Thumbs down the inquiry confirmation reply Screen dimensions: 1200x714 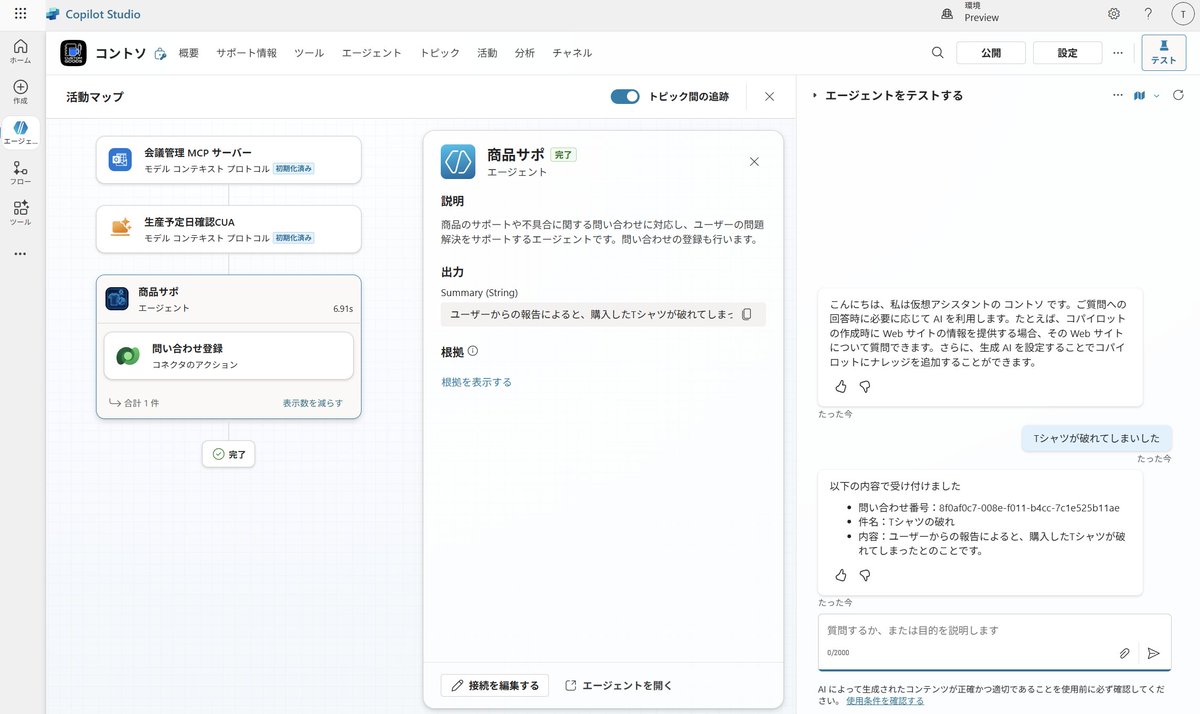coord(865,575)
